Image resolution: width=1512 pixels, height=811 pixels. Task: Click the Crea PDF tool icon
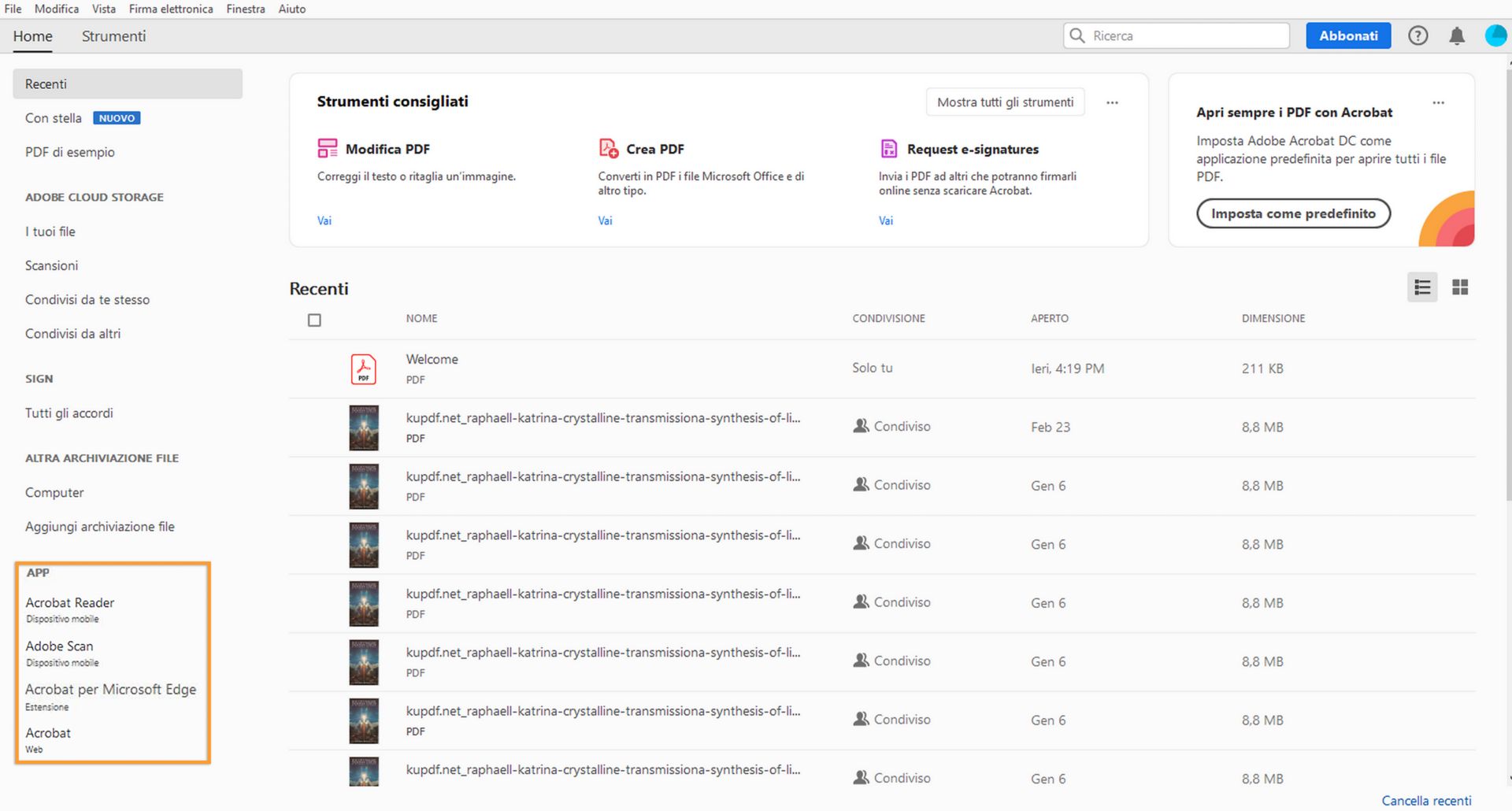(609, 148)
